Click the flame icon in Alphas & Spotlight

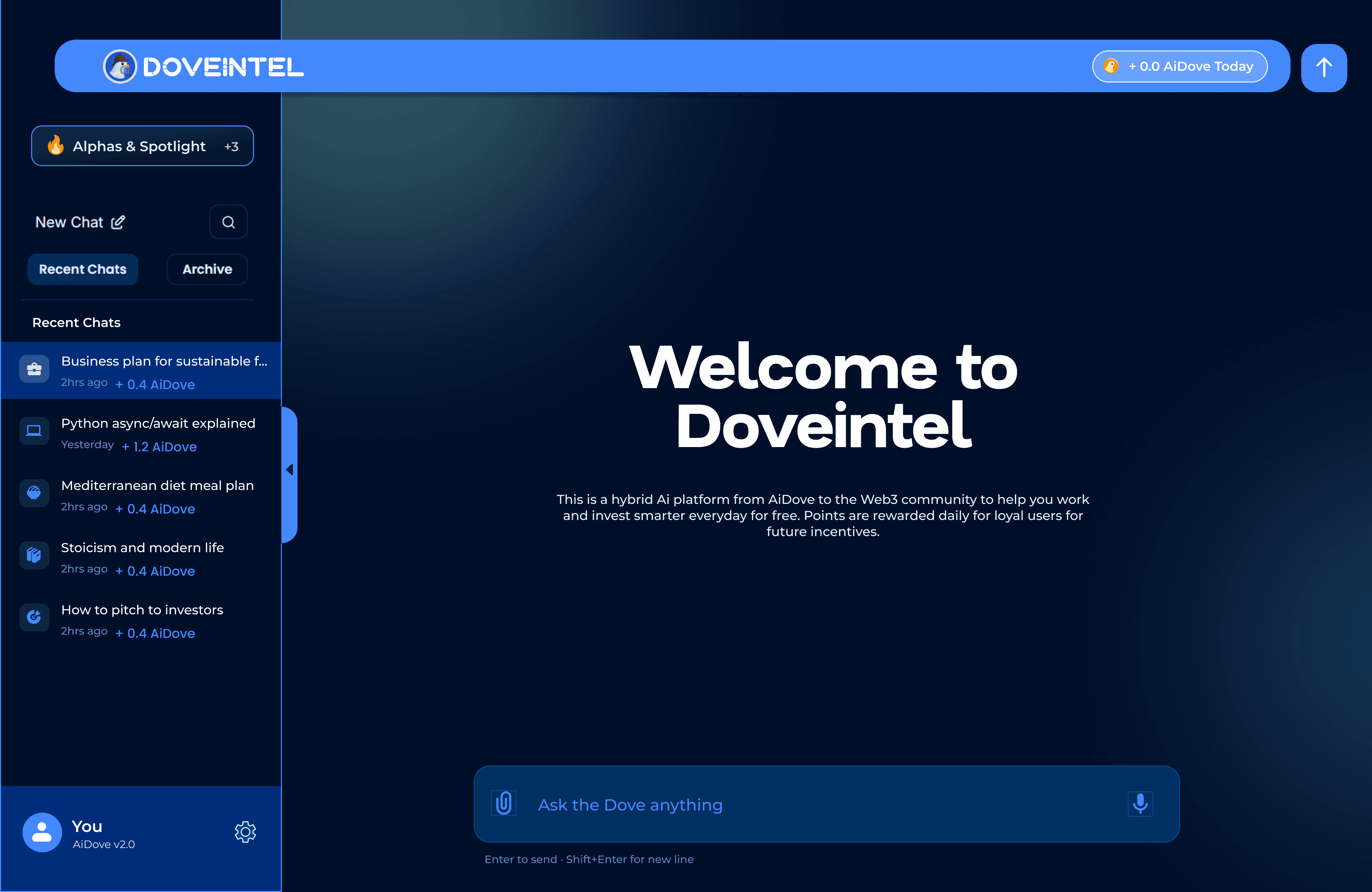pyautogui.click(x=55, y=145)
